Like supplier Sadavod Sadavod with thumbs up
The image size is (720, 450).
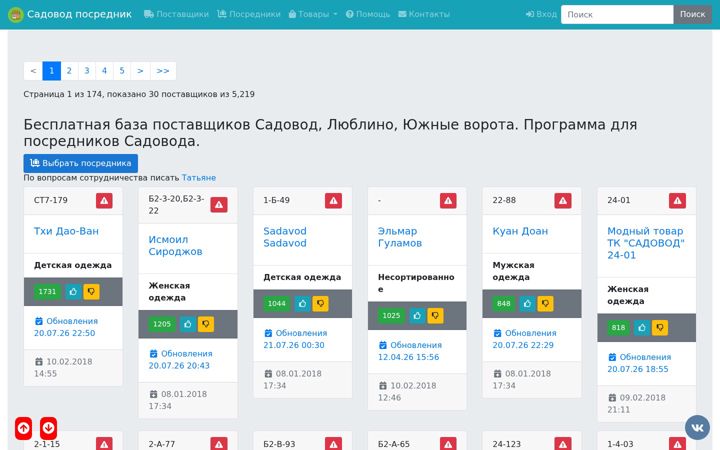pyautogui.click(x=302, y=304)
